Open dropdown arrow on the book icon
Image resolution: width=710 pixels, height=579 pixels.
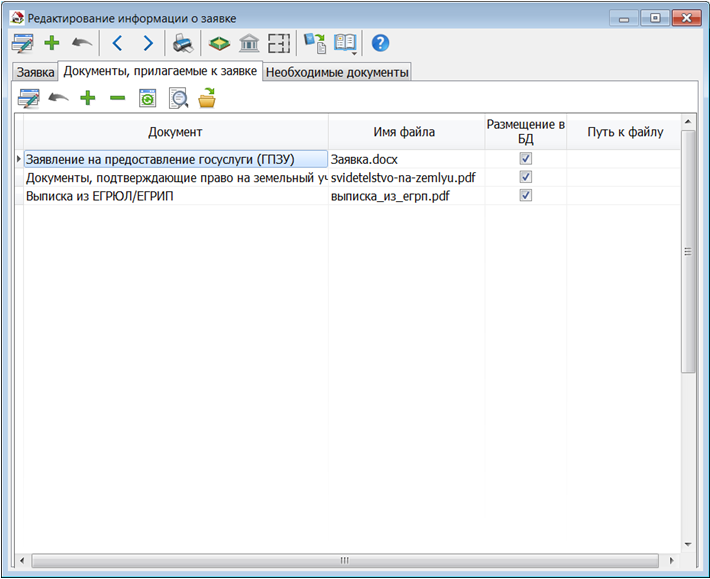(x=354, y=51)
